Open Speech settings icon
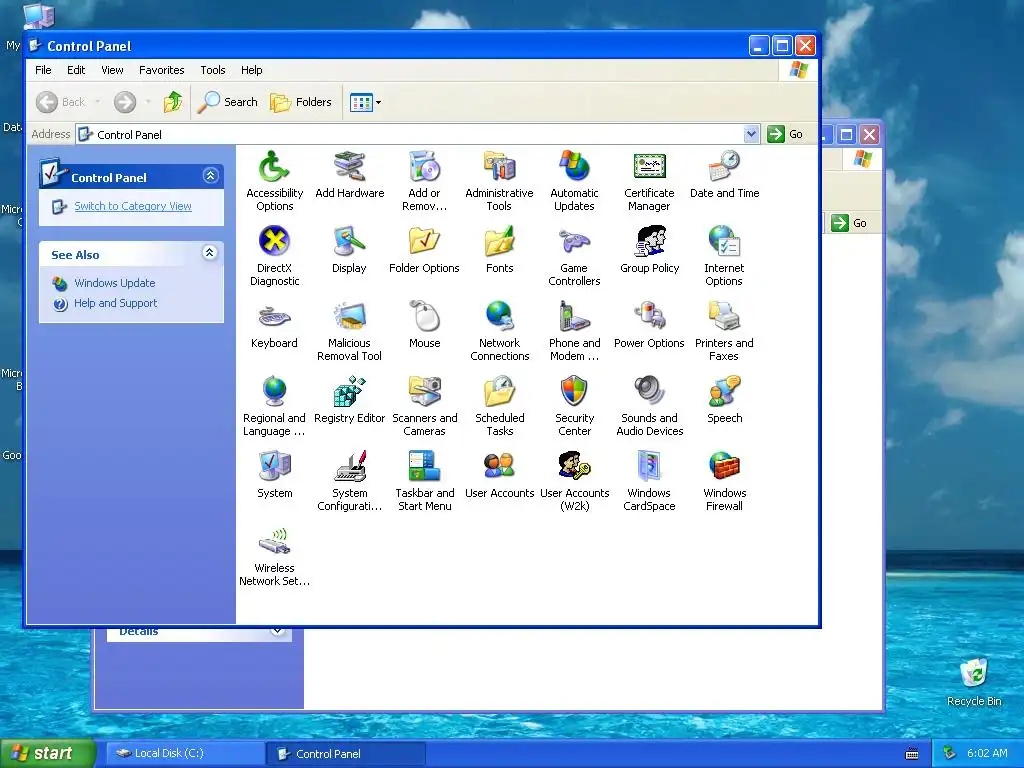Image resolution: width=1024 pixels, height=768 pixels. [x=724, y=392]
